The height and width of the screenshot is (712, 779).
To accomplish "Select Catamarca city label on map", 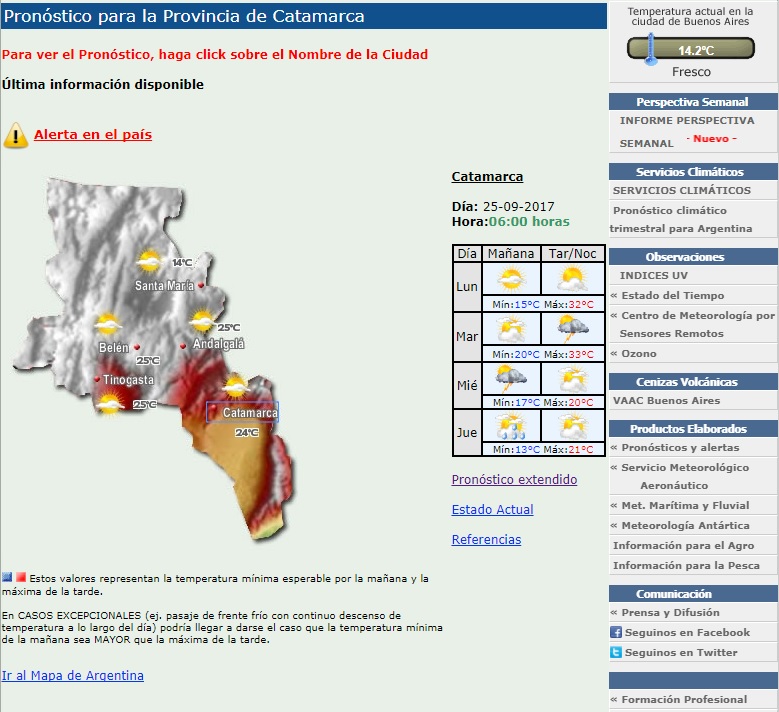I will pyautogui.click(x=249, y=412).
